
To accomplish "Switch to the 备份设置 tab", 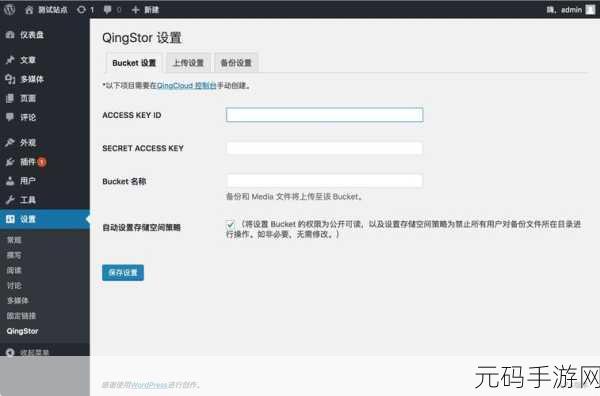I will (x=236, y=63).
